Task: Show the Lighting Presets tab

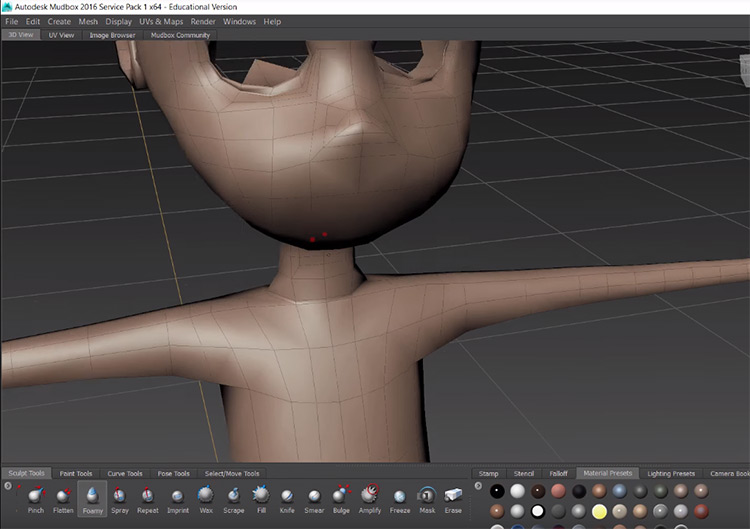Action: click(672, 473)
